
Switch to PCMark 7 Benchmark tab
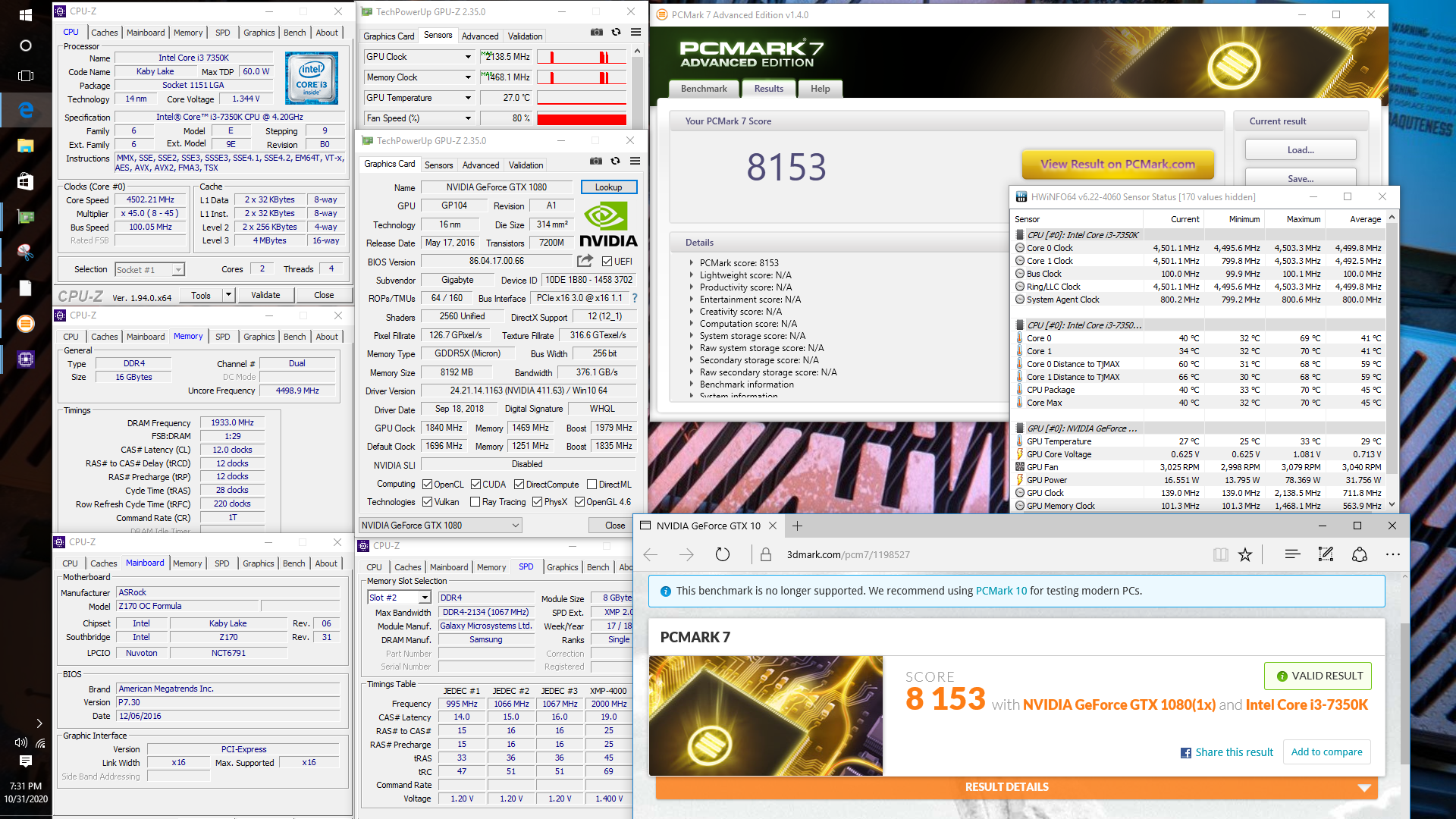704,89
